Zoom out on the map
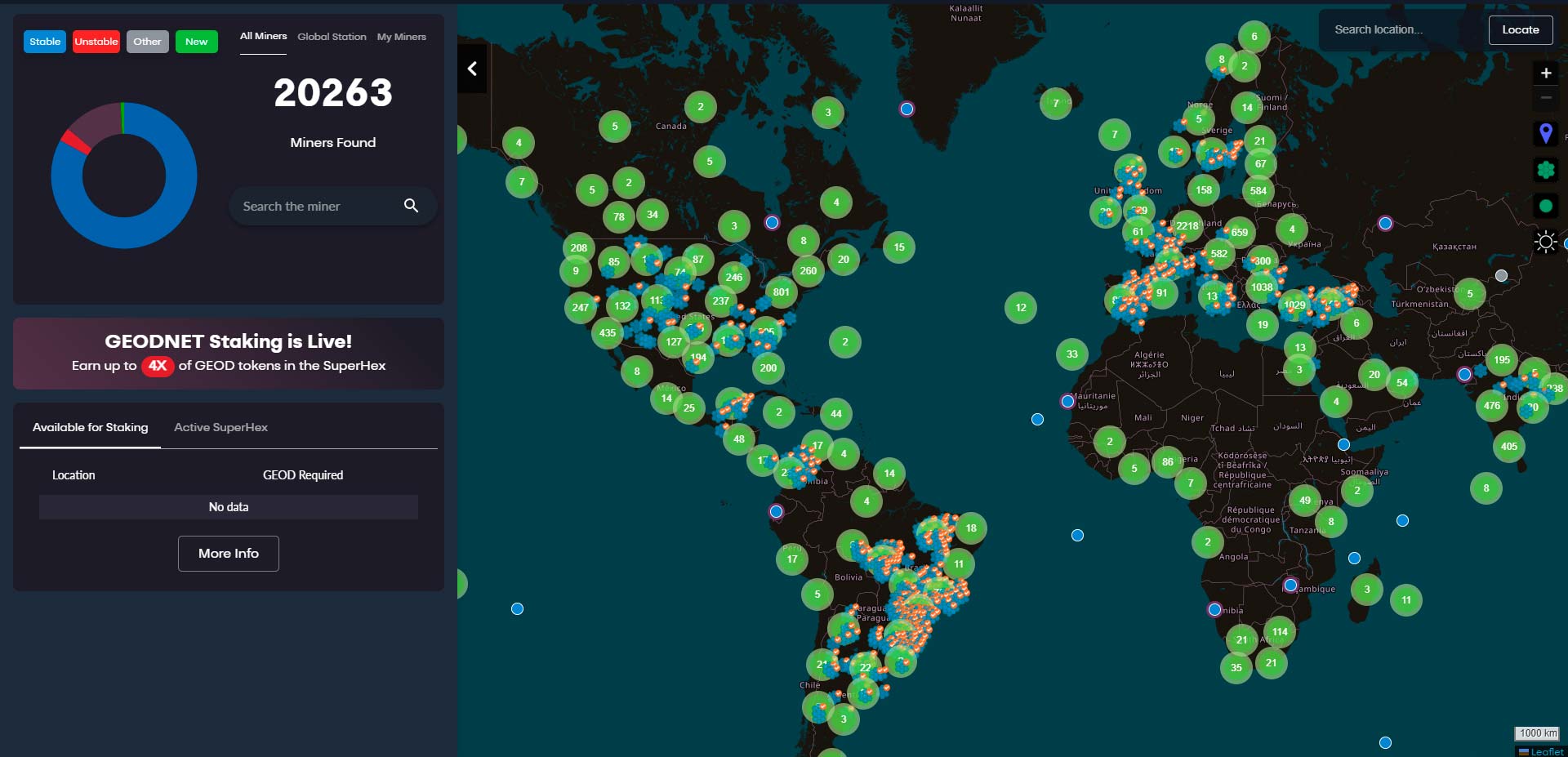Viewport: 1568px width, 757px height. [1545, 98]
